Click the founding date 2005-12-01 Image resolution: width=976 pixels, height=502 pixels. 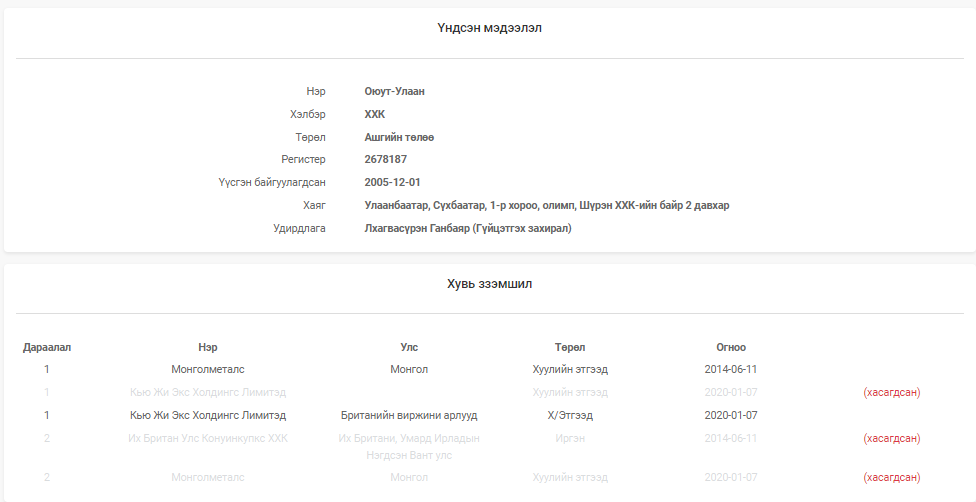(393, 182)
